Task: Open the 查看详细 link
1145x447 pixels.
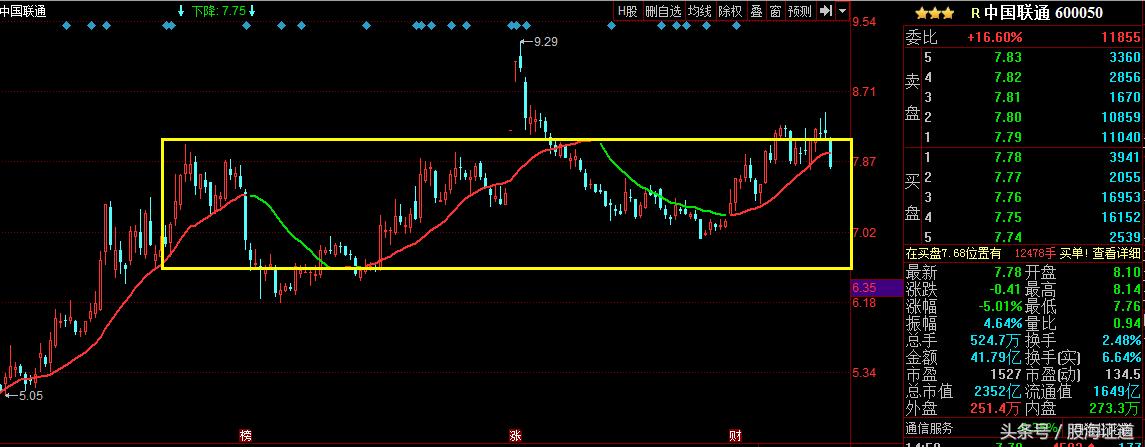Action: point(1114,253)
